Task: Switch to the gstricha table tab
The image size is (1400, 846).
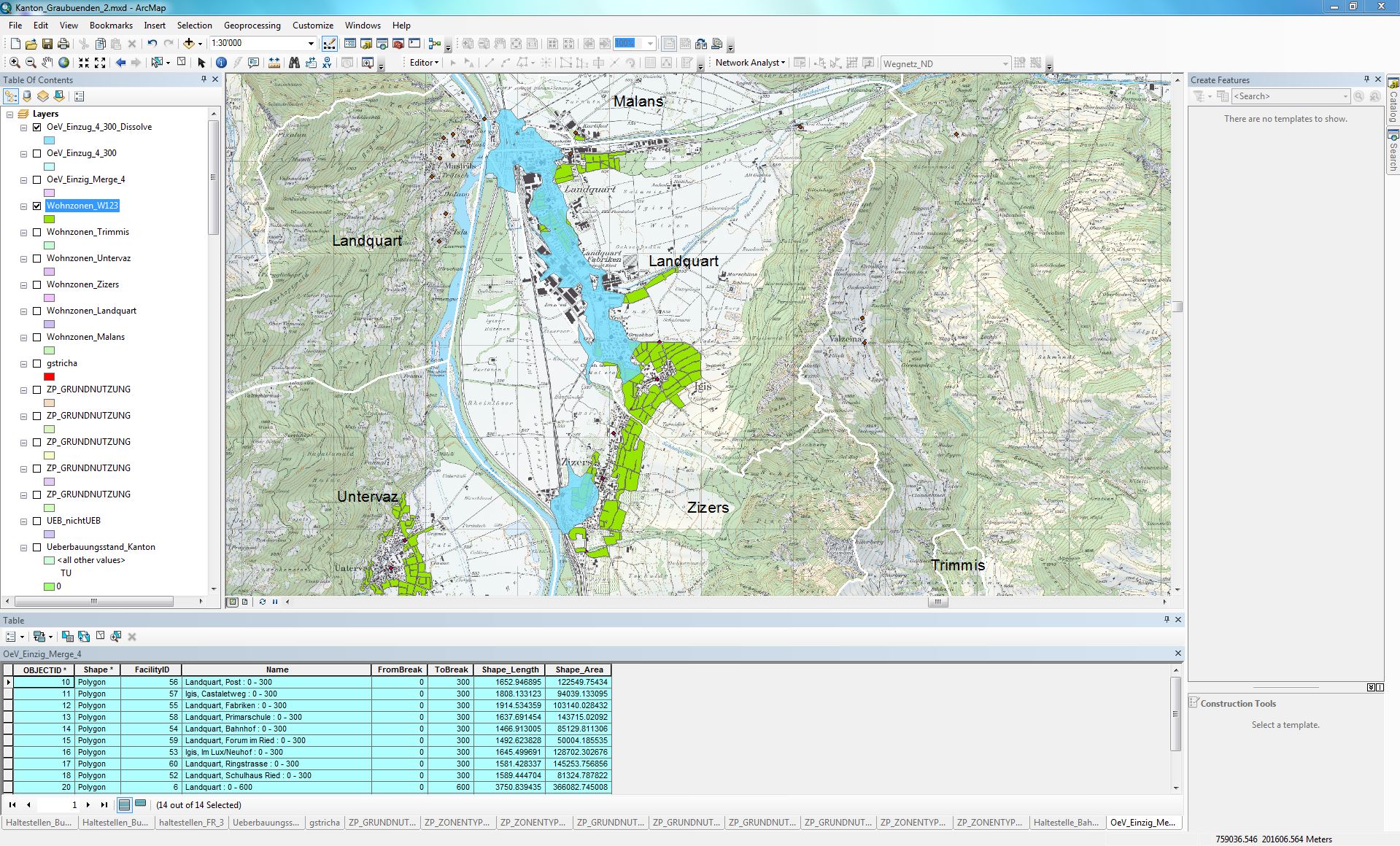Action: pos(324,822)
